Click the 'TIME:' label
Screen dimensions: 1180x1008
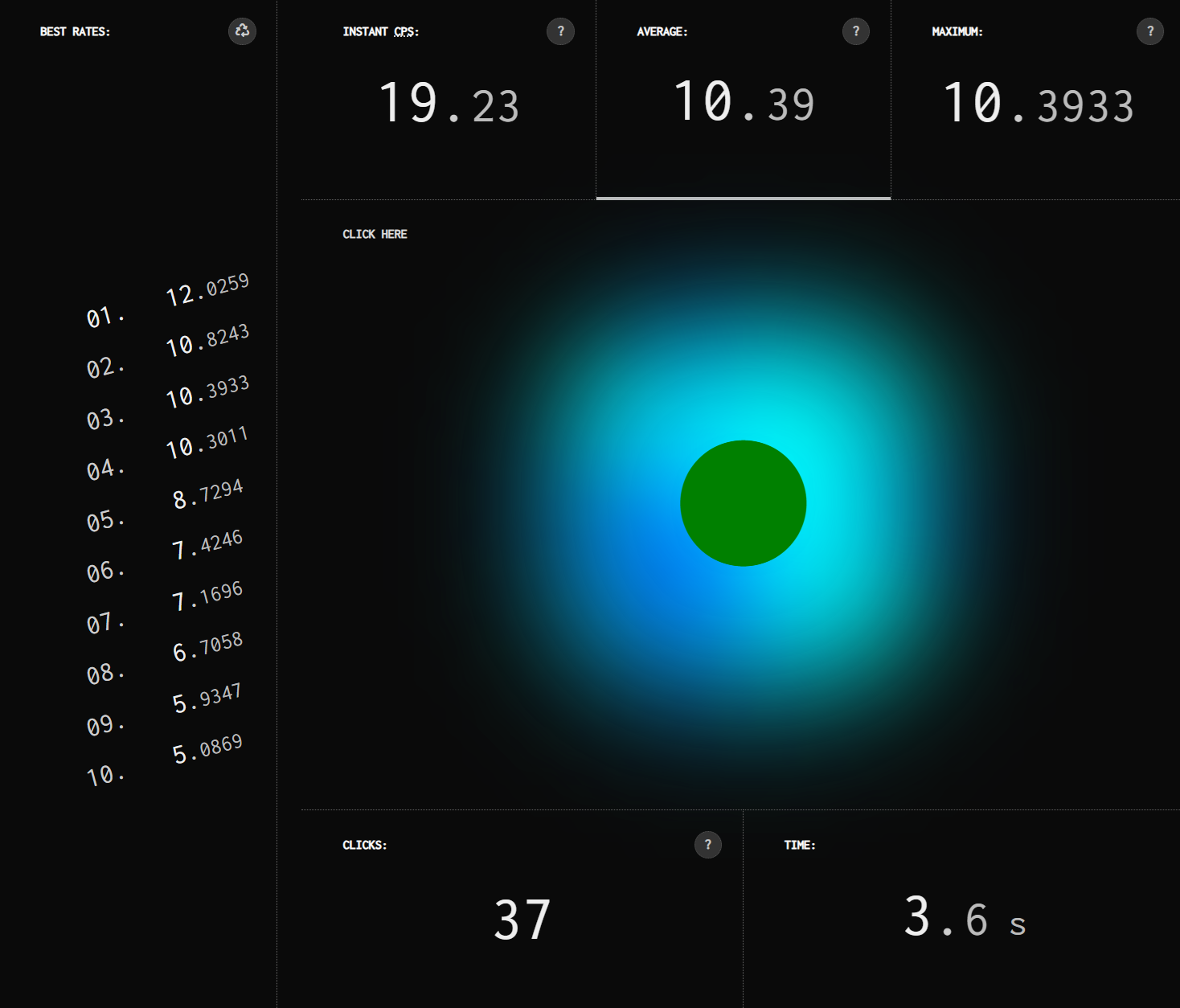800,845
